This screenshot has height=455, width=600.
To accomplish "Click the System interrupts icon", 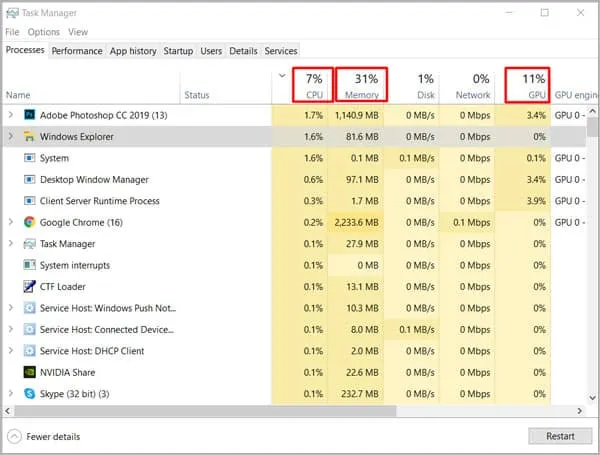I will point(29,265).
